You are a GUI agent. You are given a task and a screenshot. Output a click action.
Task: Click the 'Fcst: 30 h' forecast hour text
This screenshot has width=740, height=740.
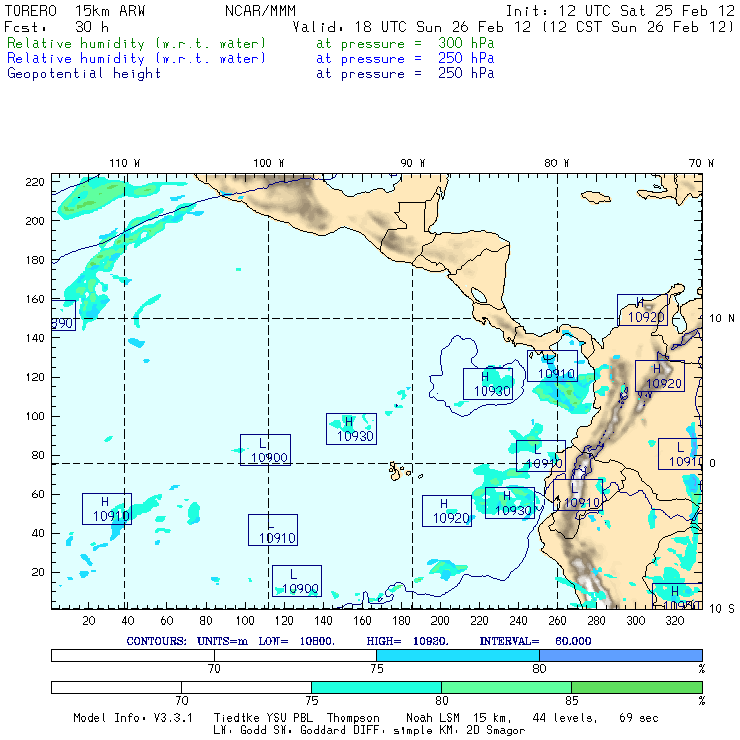pyautogui.click(x=56, y=27)
